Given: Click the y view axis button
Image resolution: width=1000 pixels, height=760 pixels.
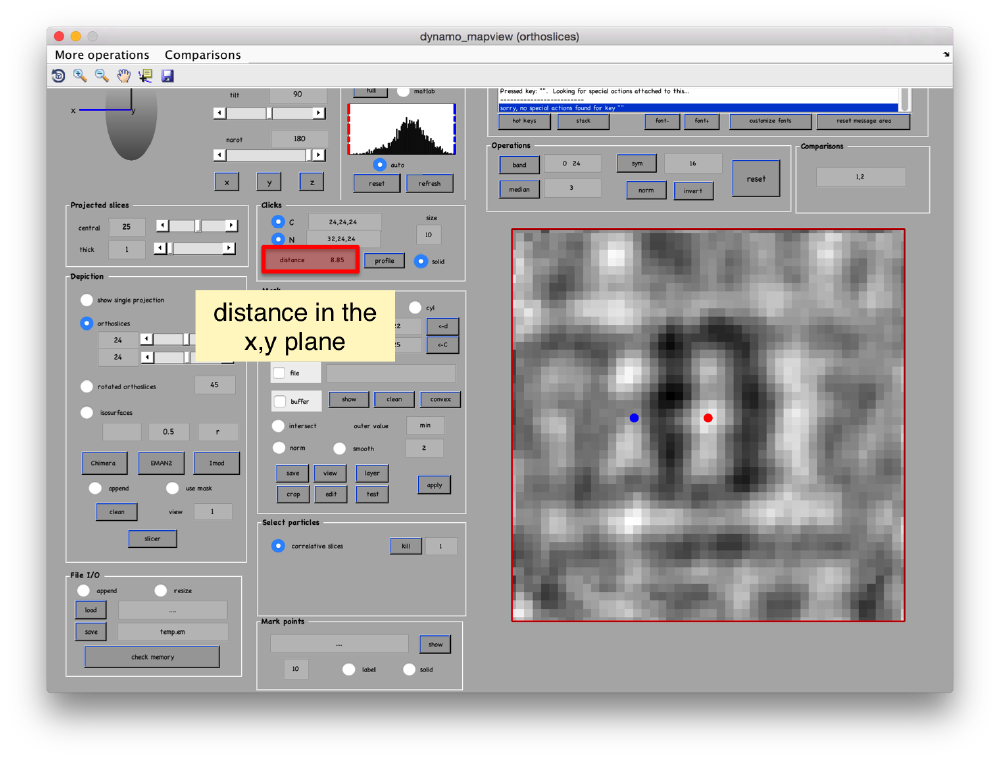Looking at the screenshot, I should tap(269, 182).
